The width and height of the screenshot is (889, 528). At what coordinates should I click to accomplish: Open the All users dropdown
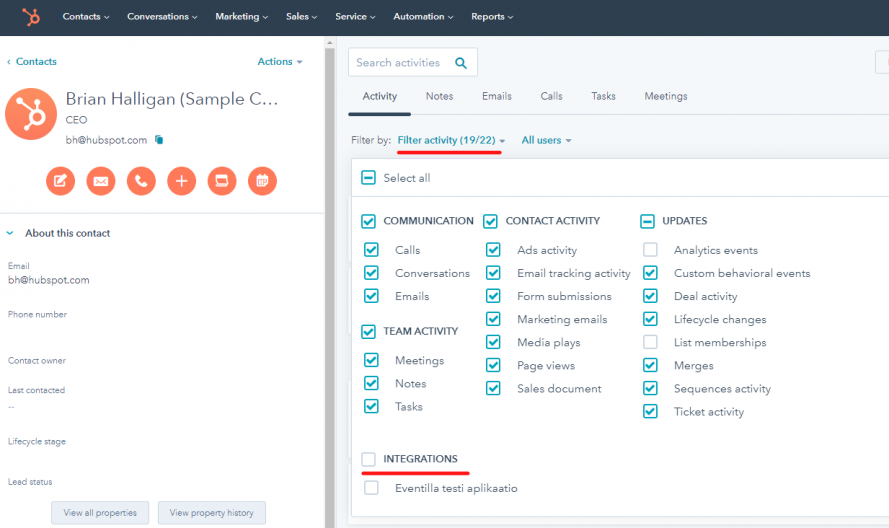[x=547, y=140]
